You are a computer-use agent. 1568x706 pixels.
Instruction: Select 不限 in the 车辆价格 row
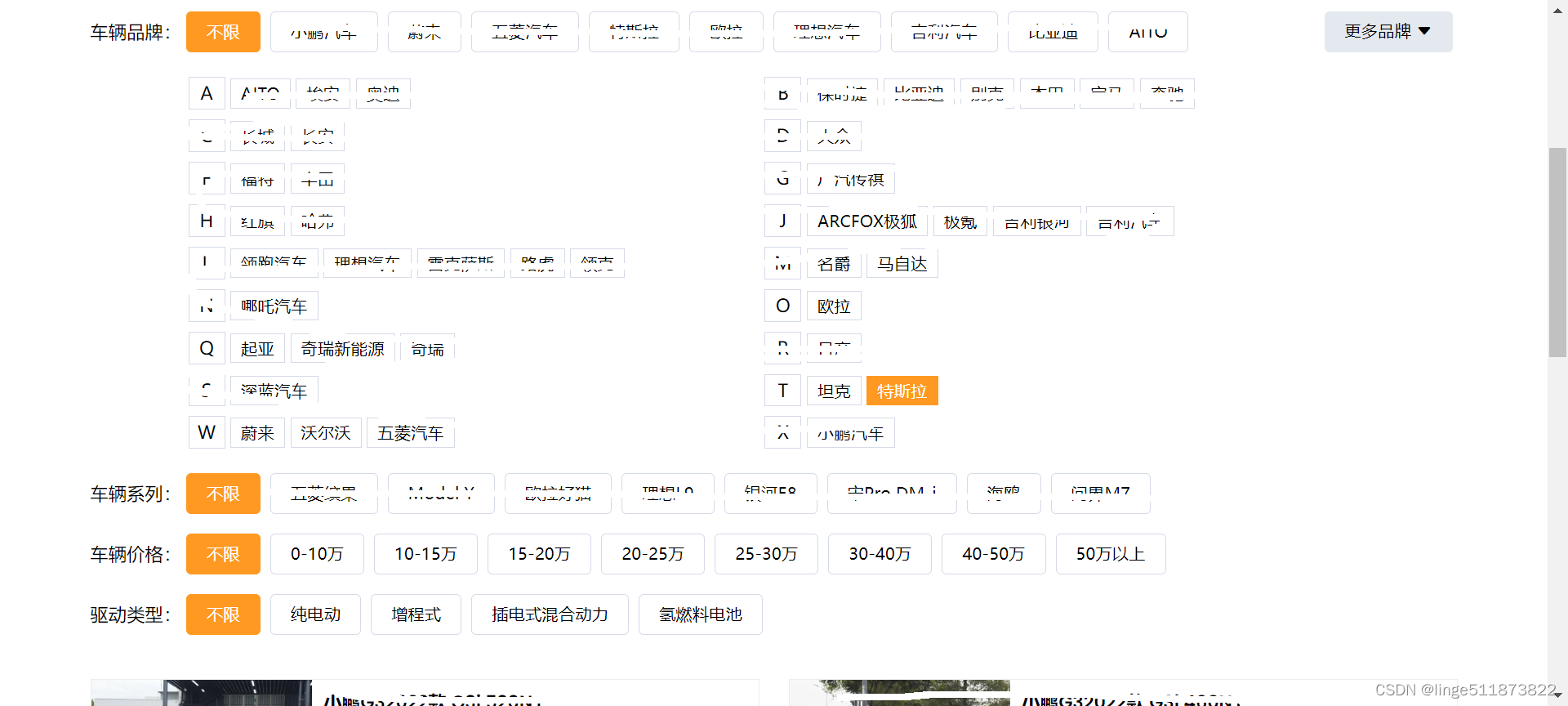[x=223, y=554]
